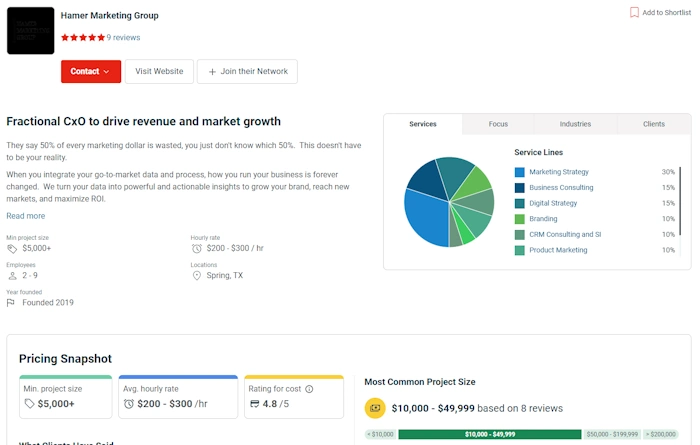Screen dimensions: 700x445
Task: Click the large blue pie chart slice
Action: pyautogui.click(x=426, y=219)
